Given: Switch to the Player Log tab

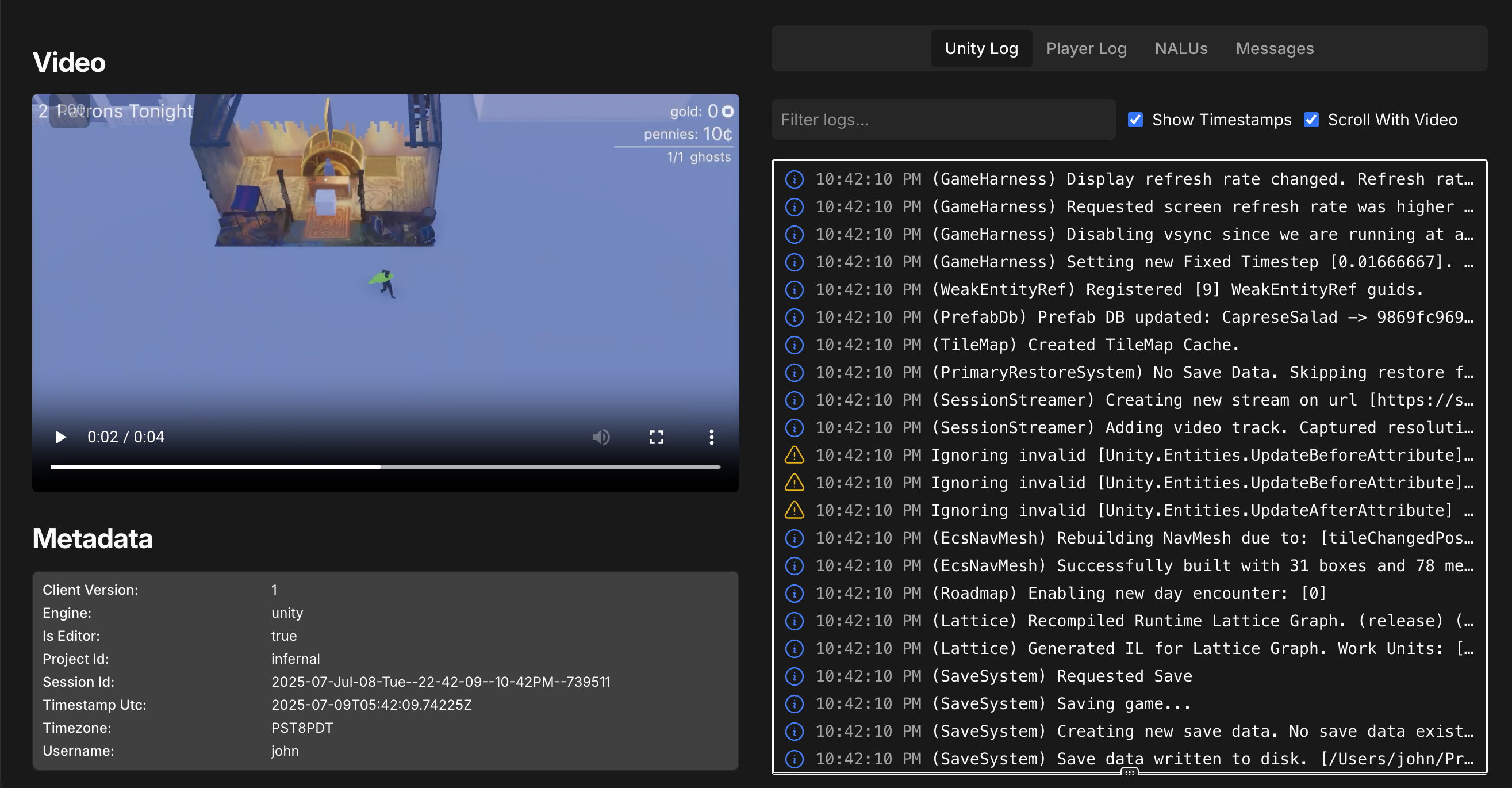Looking at the screenshot, I should pos(1087,48).
